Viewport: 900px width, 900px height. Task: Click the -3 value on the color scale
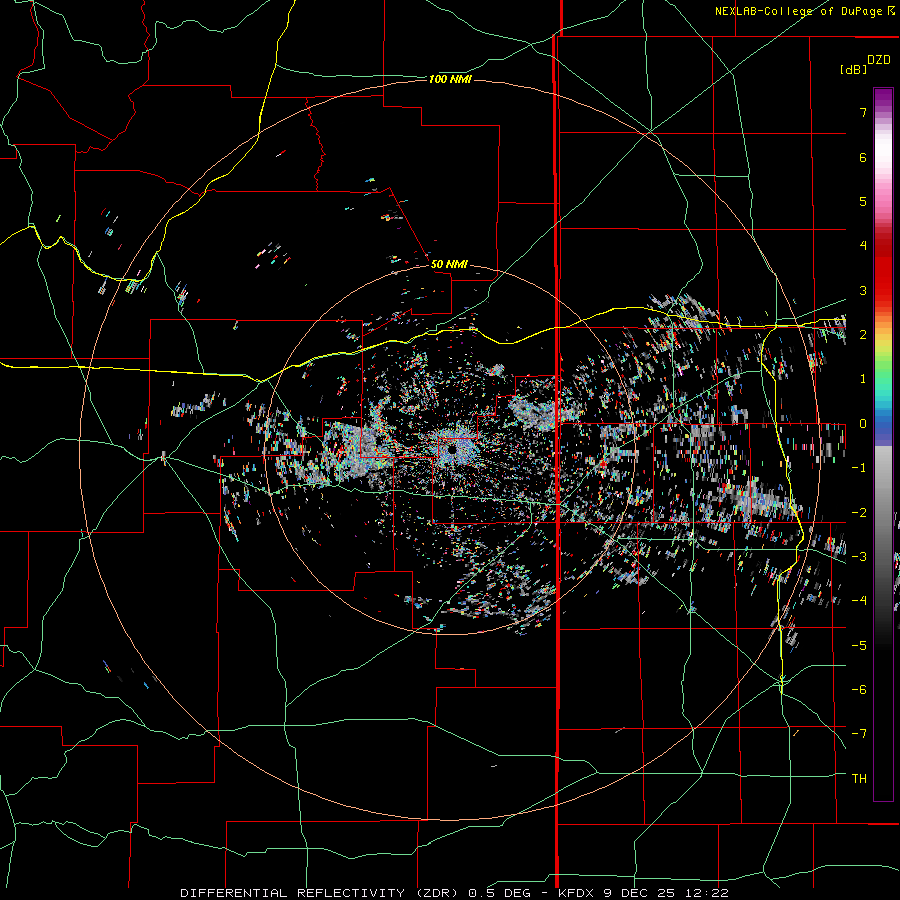tap(859, 557)
